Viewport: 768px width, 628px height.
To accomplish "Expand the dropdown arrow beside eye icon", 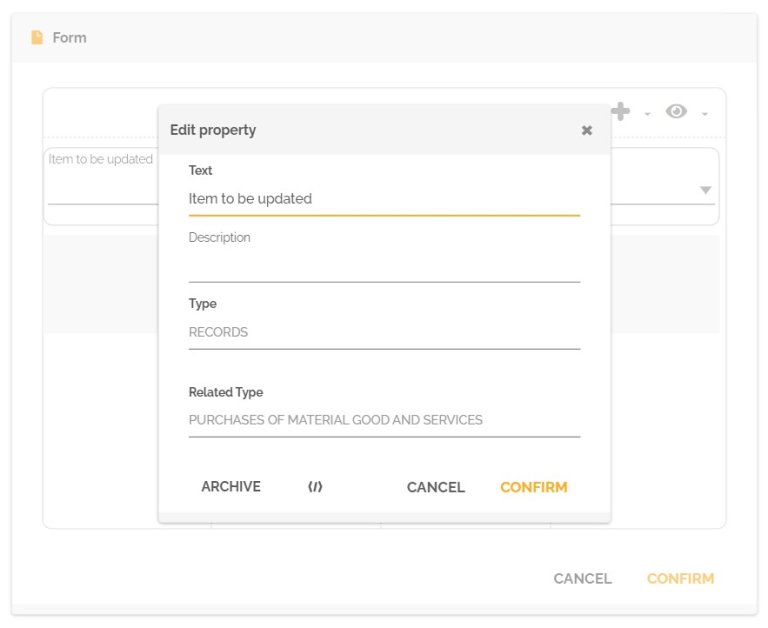I will point(704,114).
